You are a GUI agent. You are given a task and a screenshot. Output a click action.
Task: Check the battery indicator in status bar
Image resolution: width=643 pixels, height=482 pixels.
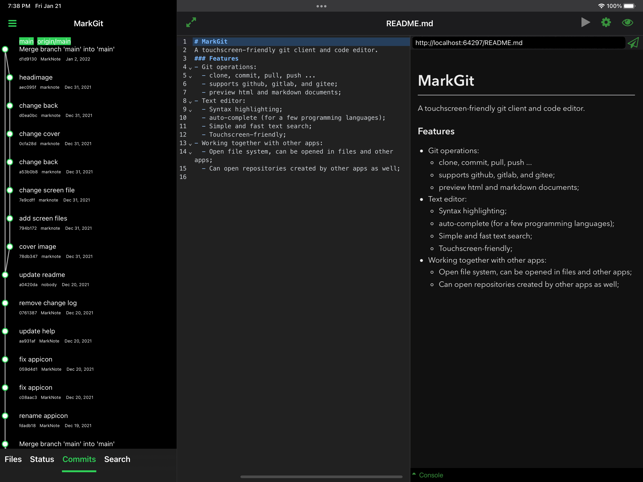[629, 6]
